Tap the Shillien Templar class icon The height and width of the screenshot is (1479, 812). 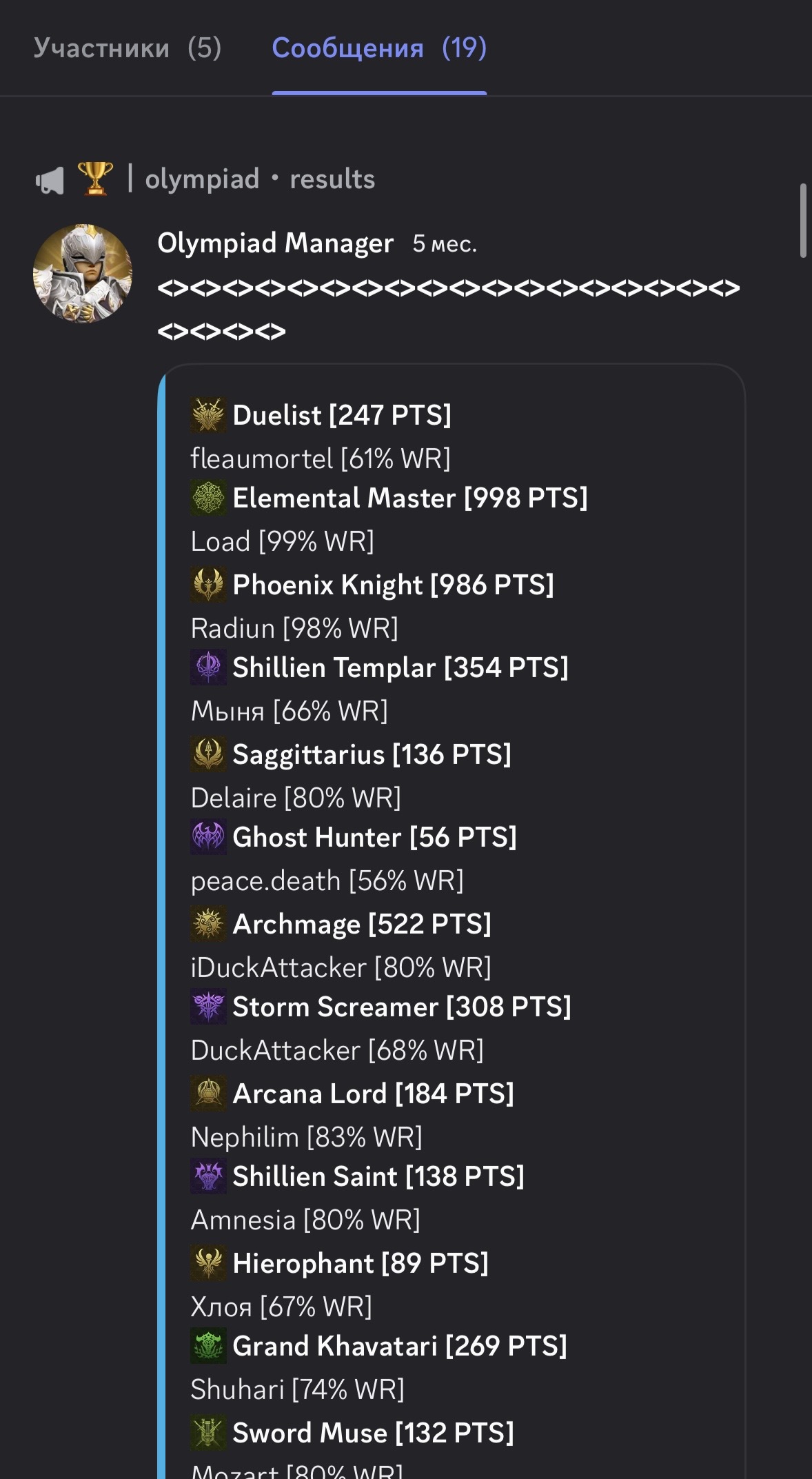coord(208,667)
